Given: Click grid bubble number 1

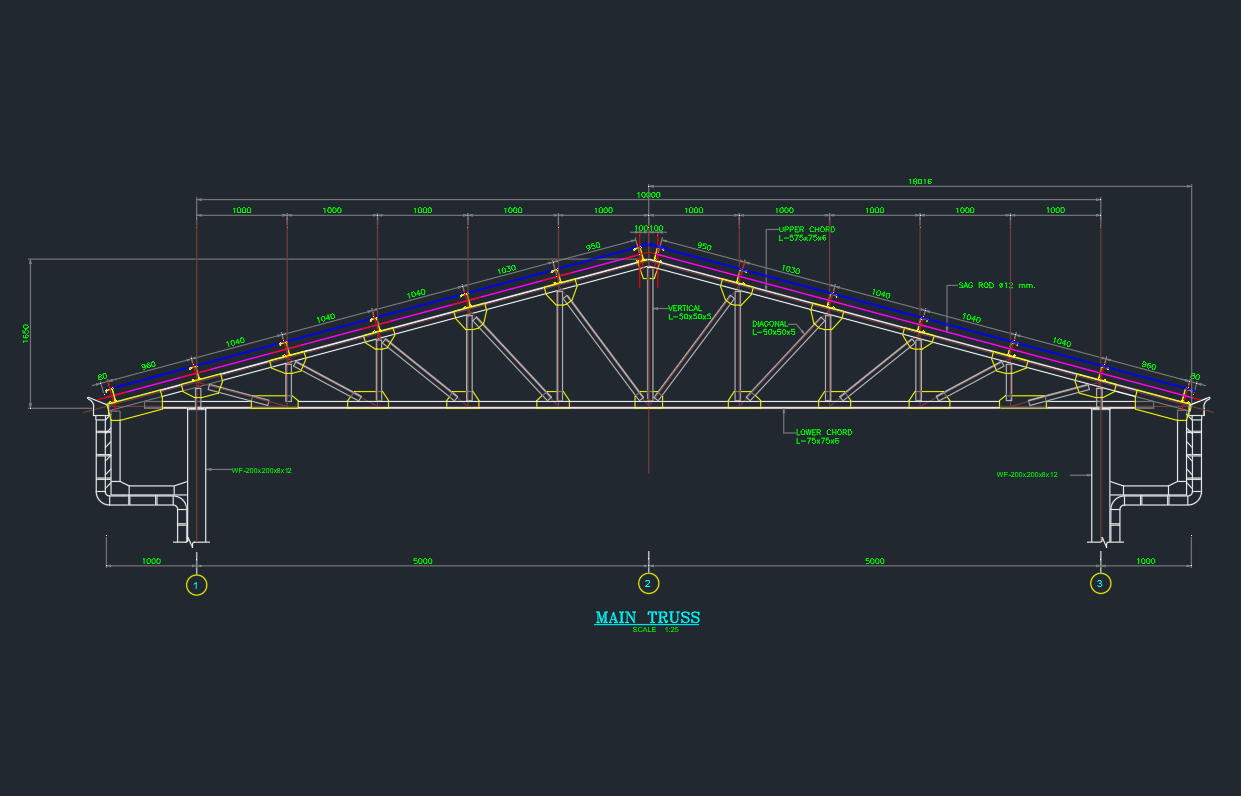Looking at the screenshot, I should pyautogui.click(x=197, y=585).
